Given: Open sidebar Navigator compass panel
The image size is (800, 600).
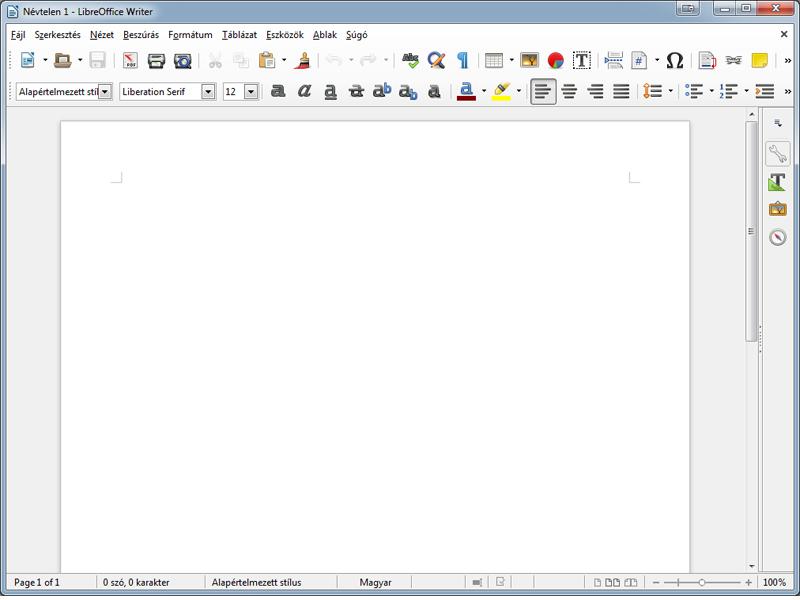Looking at the screenshot, I should pyautogui.click(x=778, y=237).
